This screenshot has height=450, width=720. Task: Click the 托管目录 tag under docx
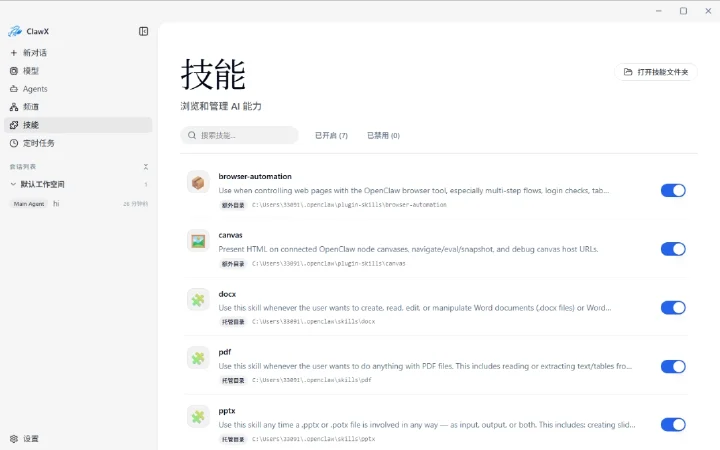(x=233, y=322)
